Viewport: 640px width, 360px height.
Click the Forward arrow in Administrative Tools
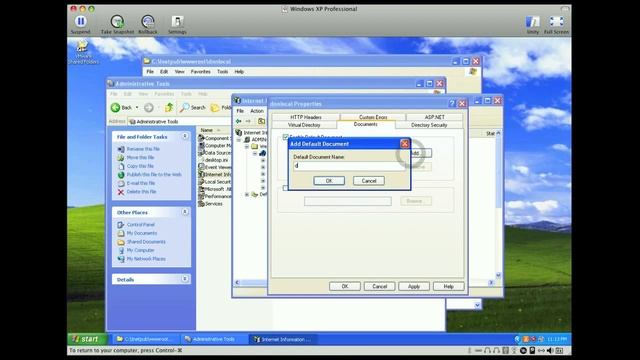click(x=149, y=107)
